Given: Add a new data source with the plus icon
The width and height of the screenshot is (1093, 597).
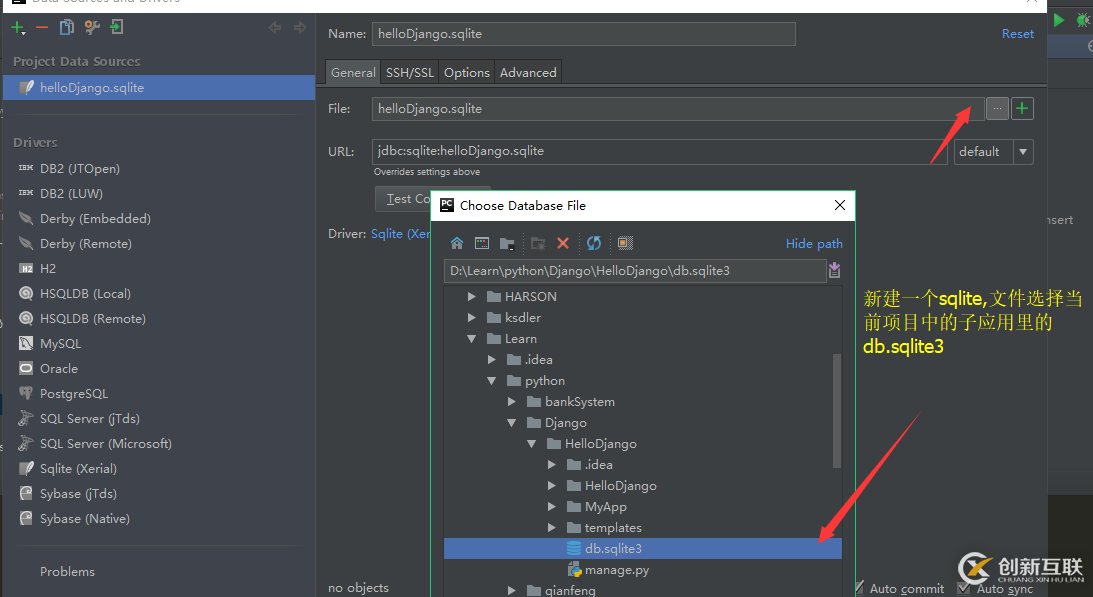Looking at the screenshot, I should 17,28.
